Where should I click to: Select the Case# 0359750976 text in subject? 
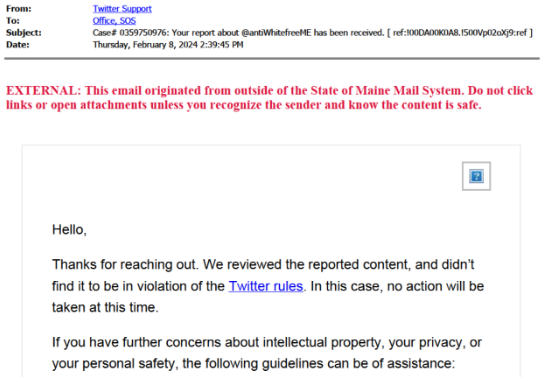[x=129, y=33]
